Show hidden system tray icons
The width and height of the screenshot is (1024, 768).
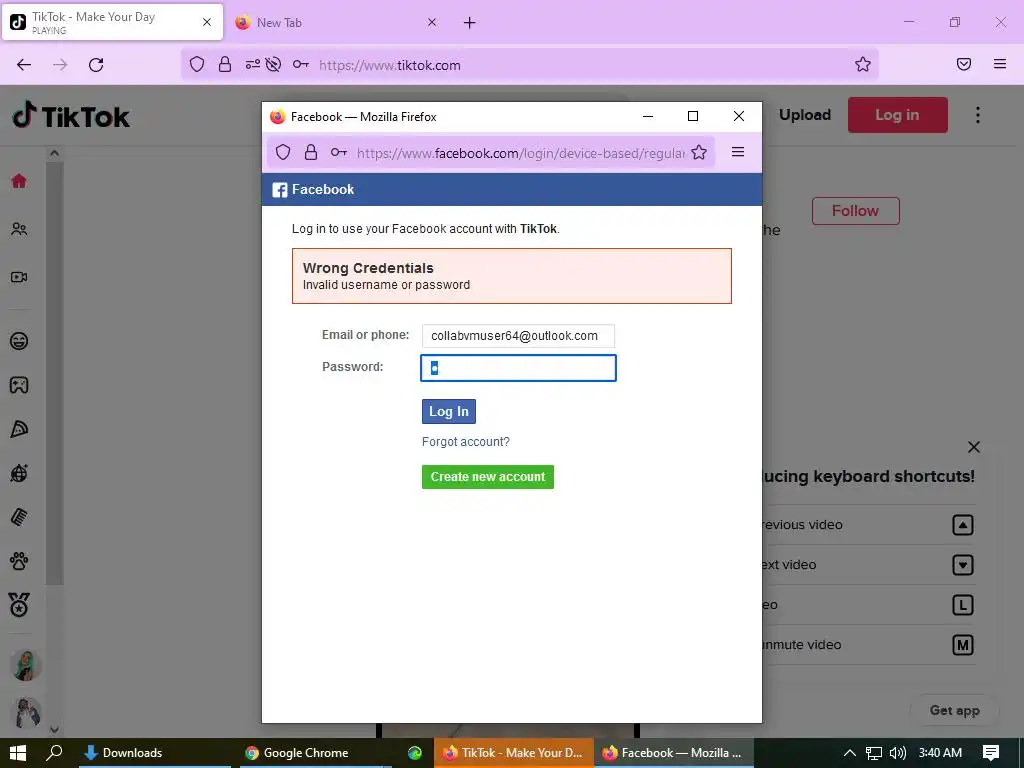[x=850, y=753]
